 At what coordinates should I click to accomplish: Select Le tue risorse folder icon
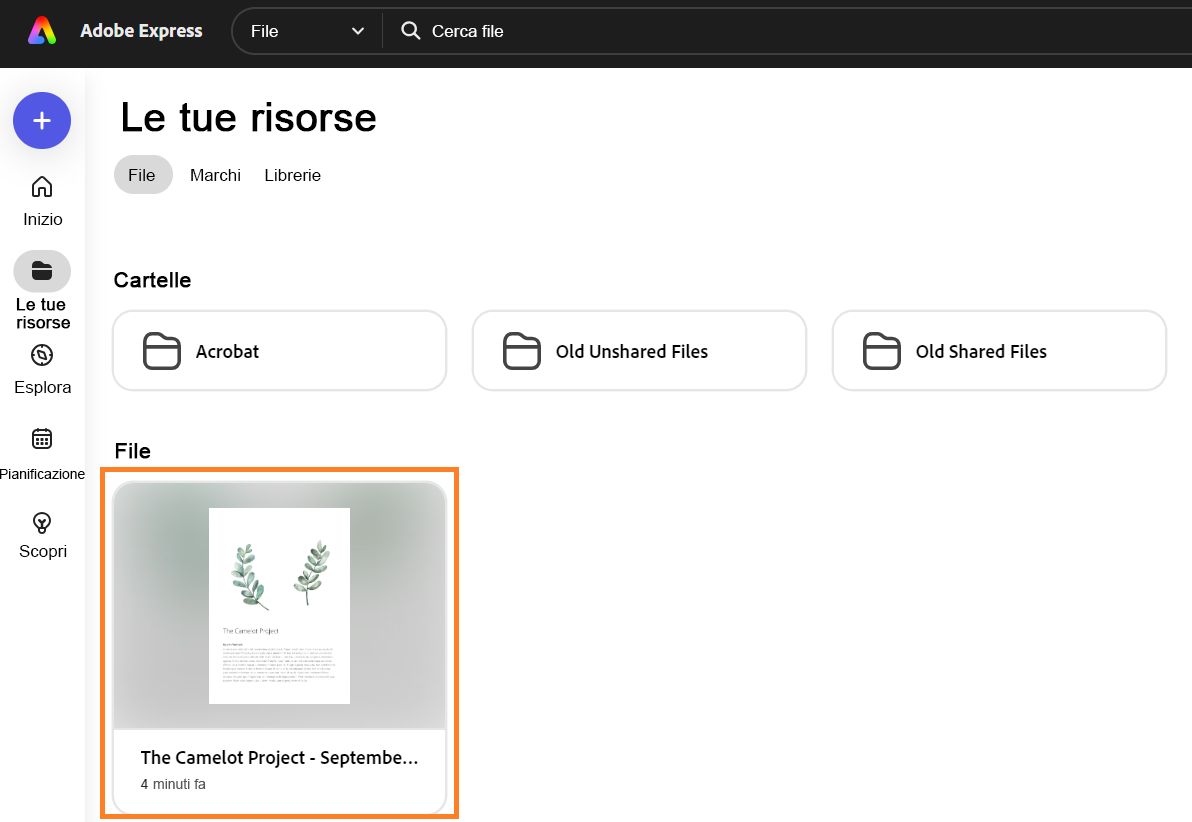pos(42,271)
